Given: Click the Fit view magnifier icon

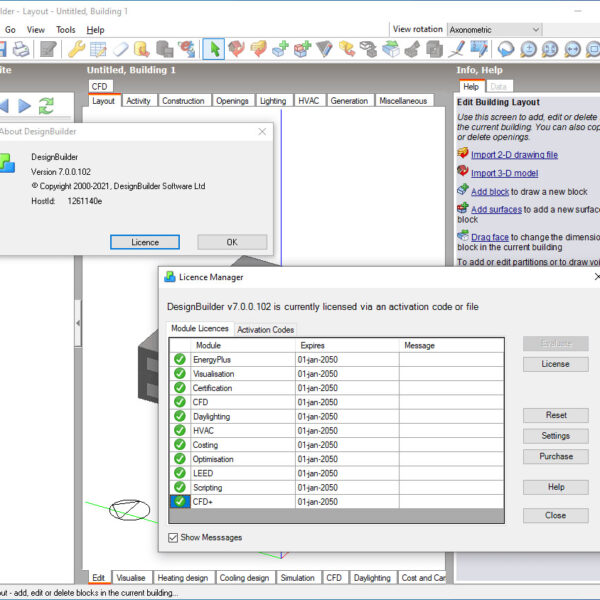Looking at the screenshot, I should point(550,49).
